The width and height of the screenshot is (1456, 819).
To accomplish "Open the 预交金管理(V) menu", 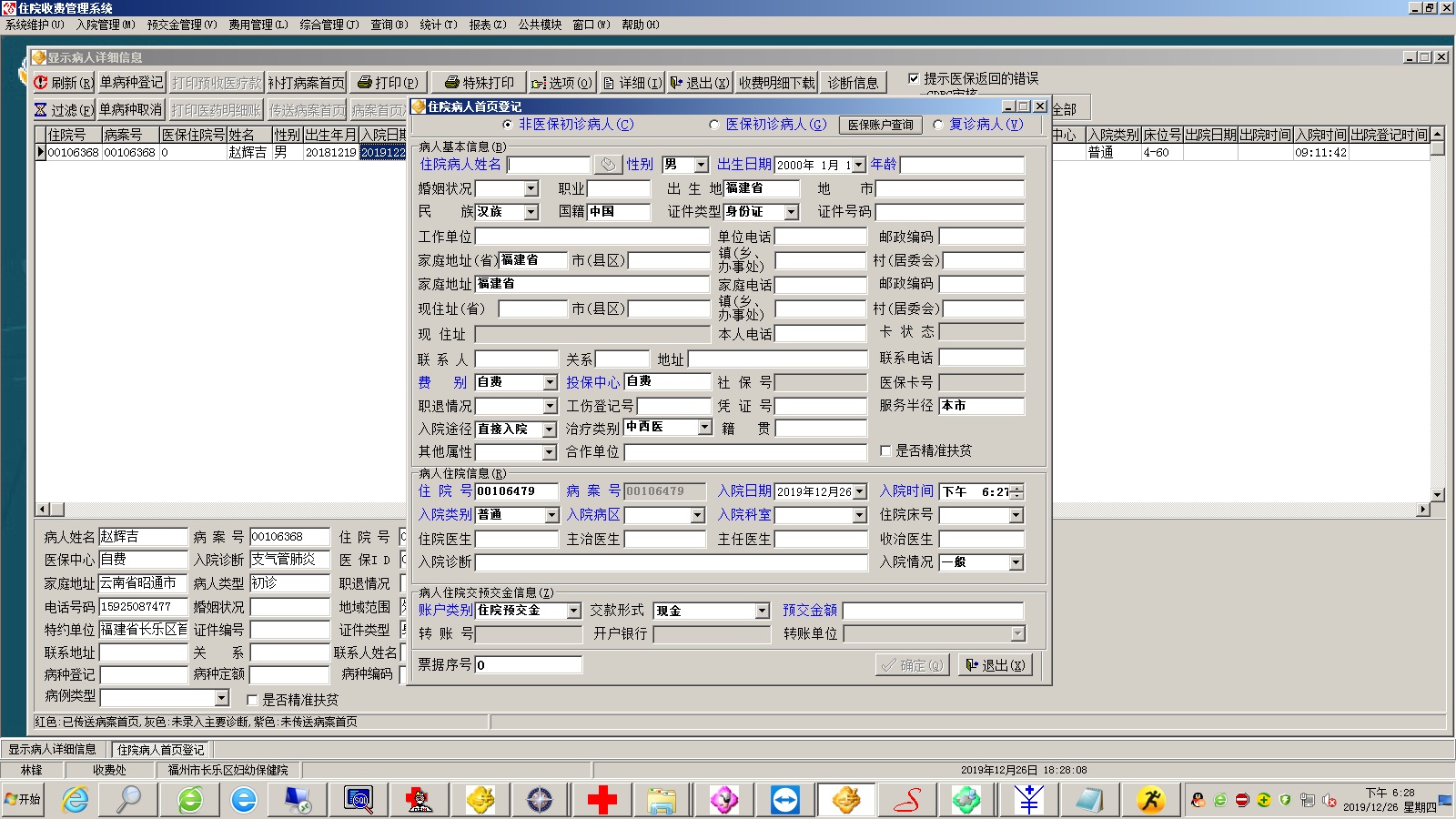I will coord(182,25).
